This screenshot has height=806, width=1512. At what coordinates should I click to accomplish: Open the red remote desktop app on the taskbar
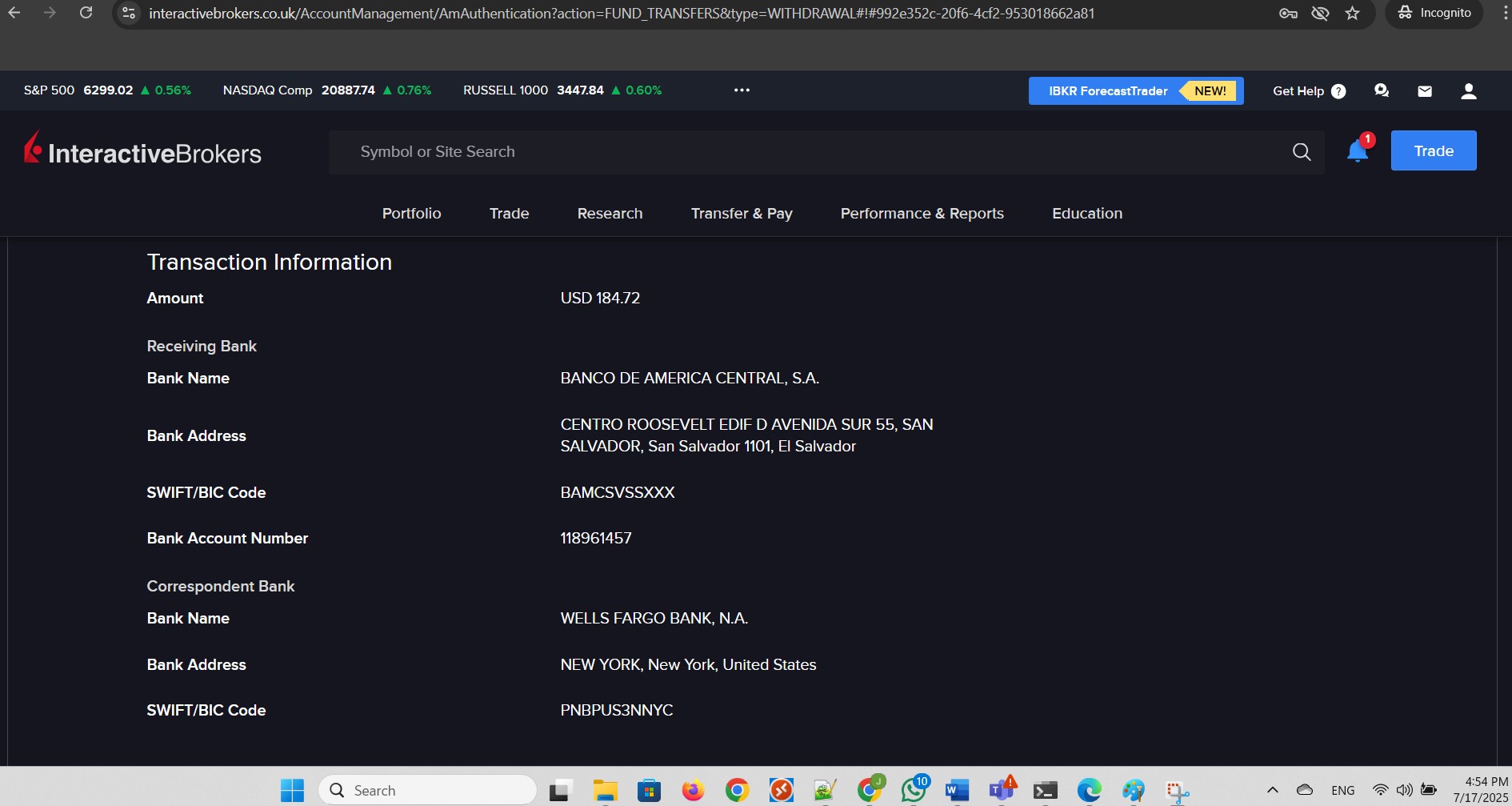coord(782,791)
